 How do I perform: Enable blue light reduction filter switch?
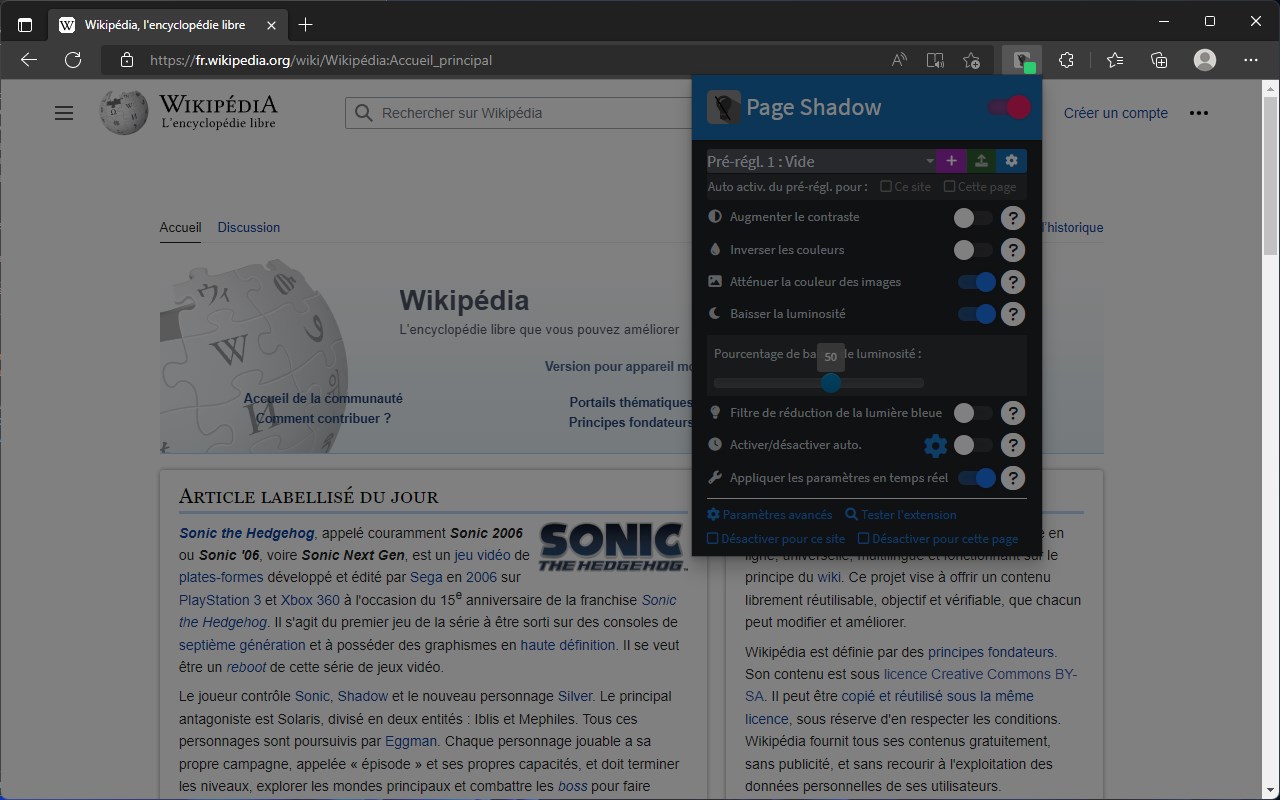(973, 413)
